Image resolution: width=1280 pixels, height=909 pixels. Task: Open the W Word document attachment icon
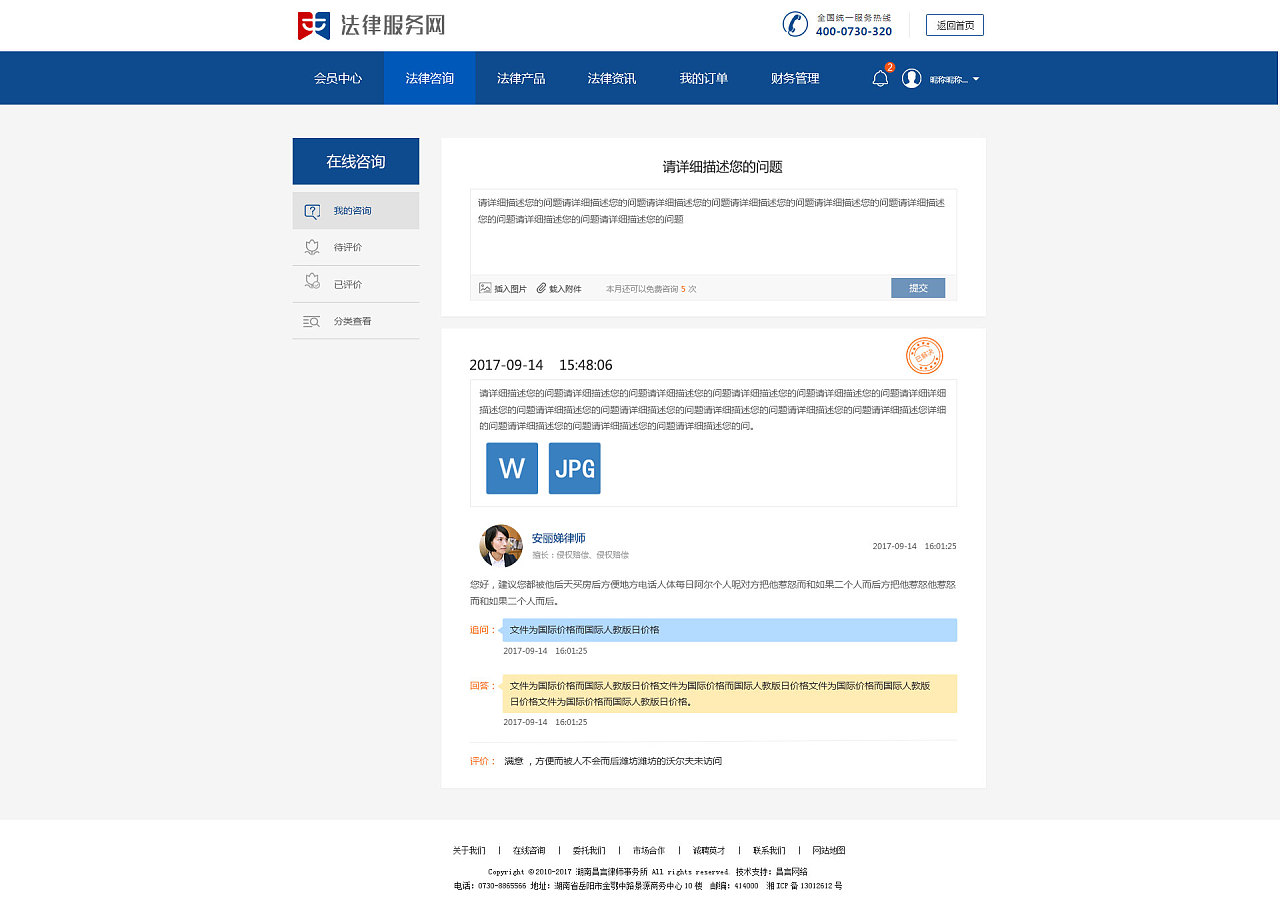pos(511,468)
